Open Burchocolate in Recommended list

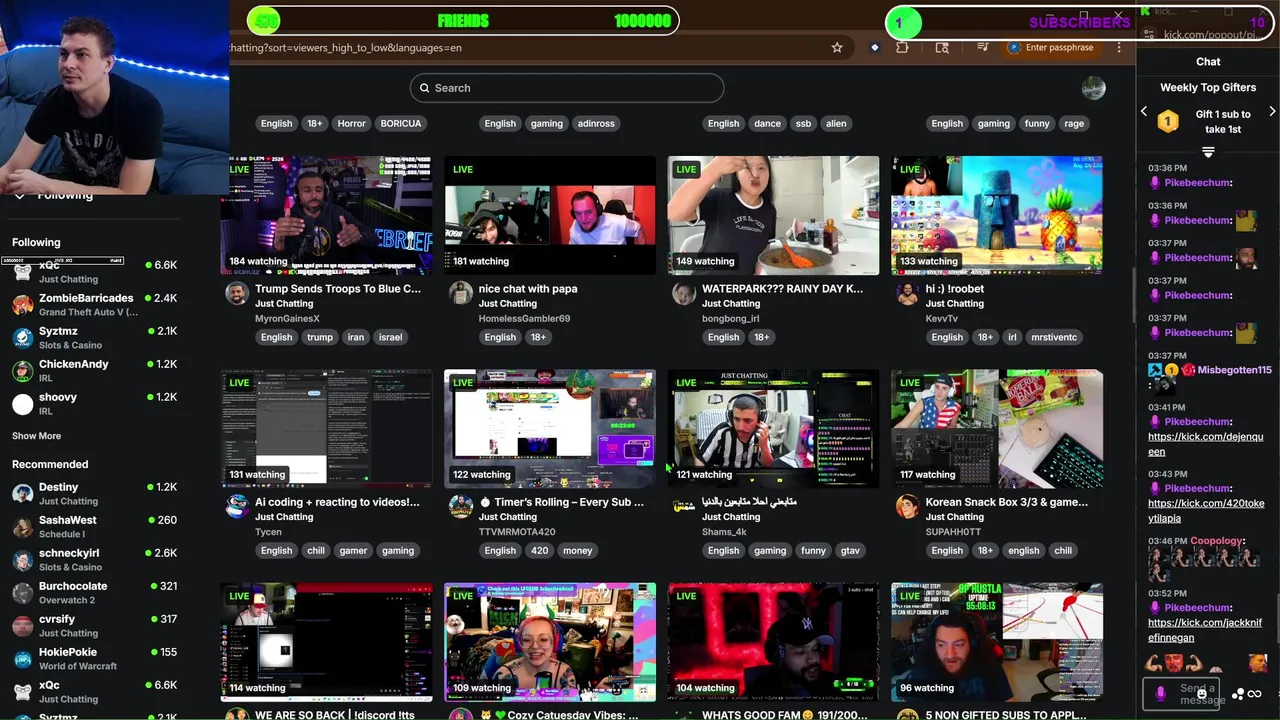(94, 592)
